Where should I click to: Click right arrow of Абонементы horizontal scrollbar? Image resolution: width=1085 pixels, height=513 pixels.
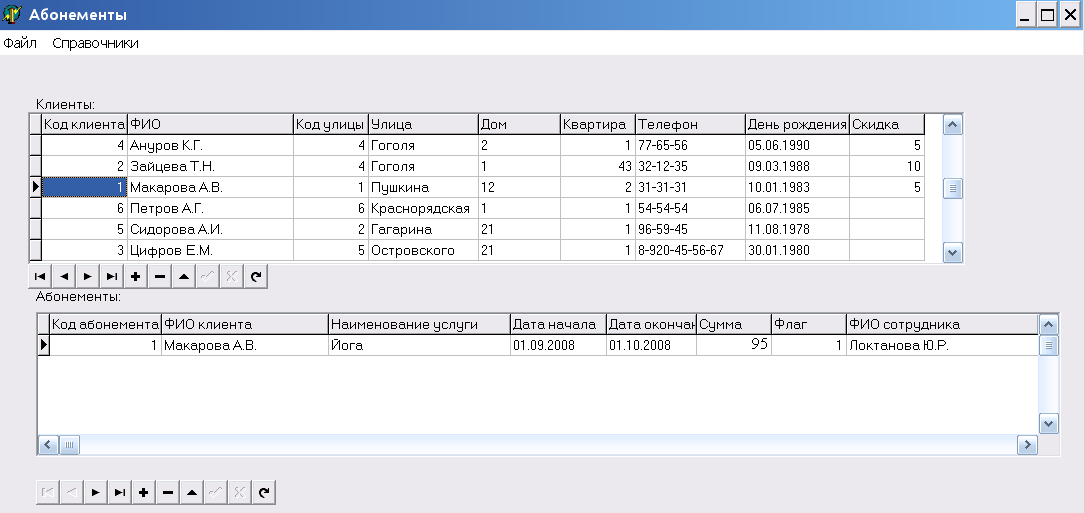click(1027, 444)
